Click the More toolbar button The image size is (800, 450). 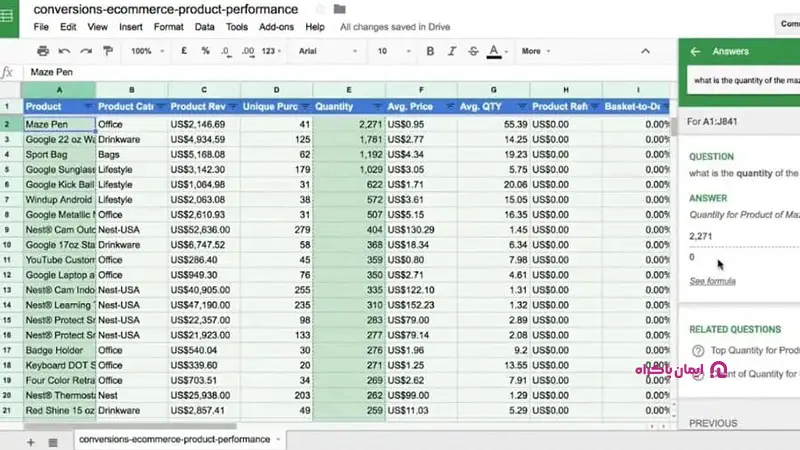click(x=535, y=51)
